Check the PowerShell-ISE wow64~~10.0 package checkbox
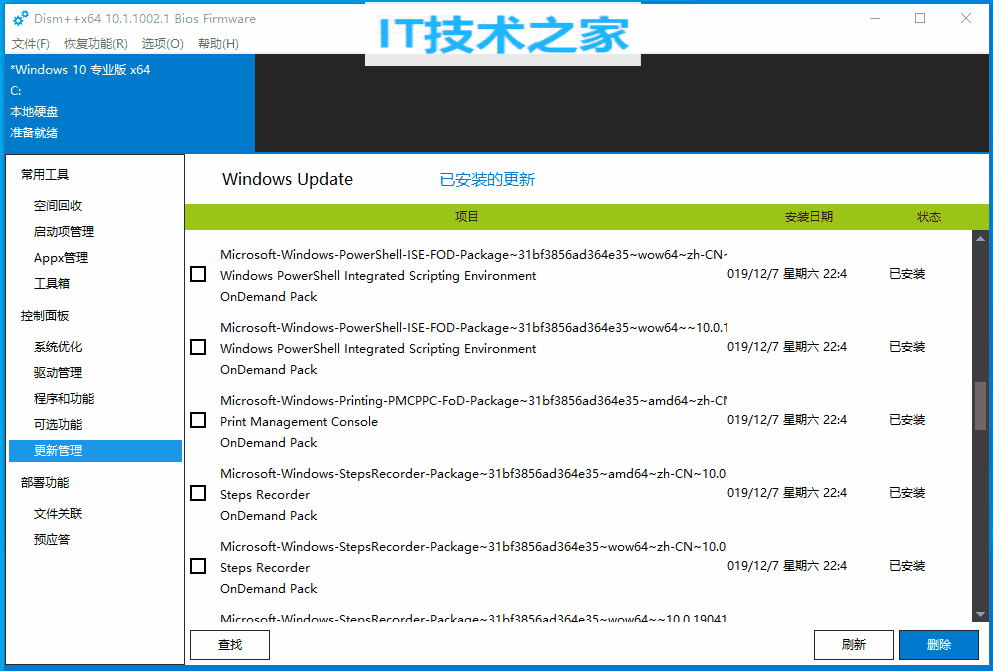Image resolution: width=993 pixels, height=671 pixels. tap(198, 347)
